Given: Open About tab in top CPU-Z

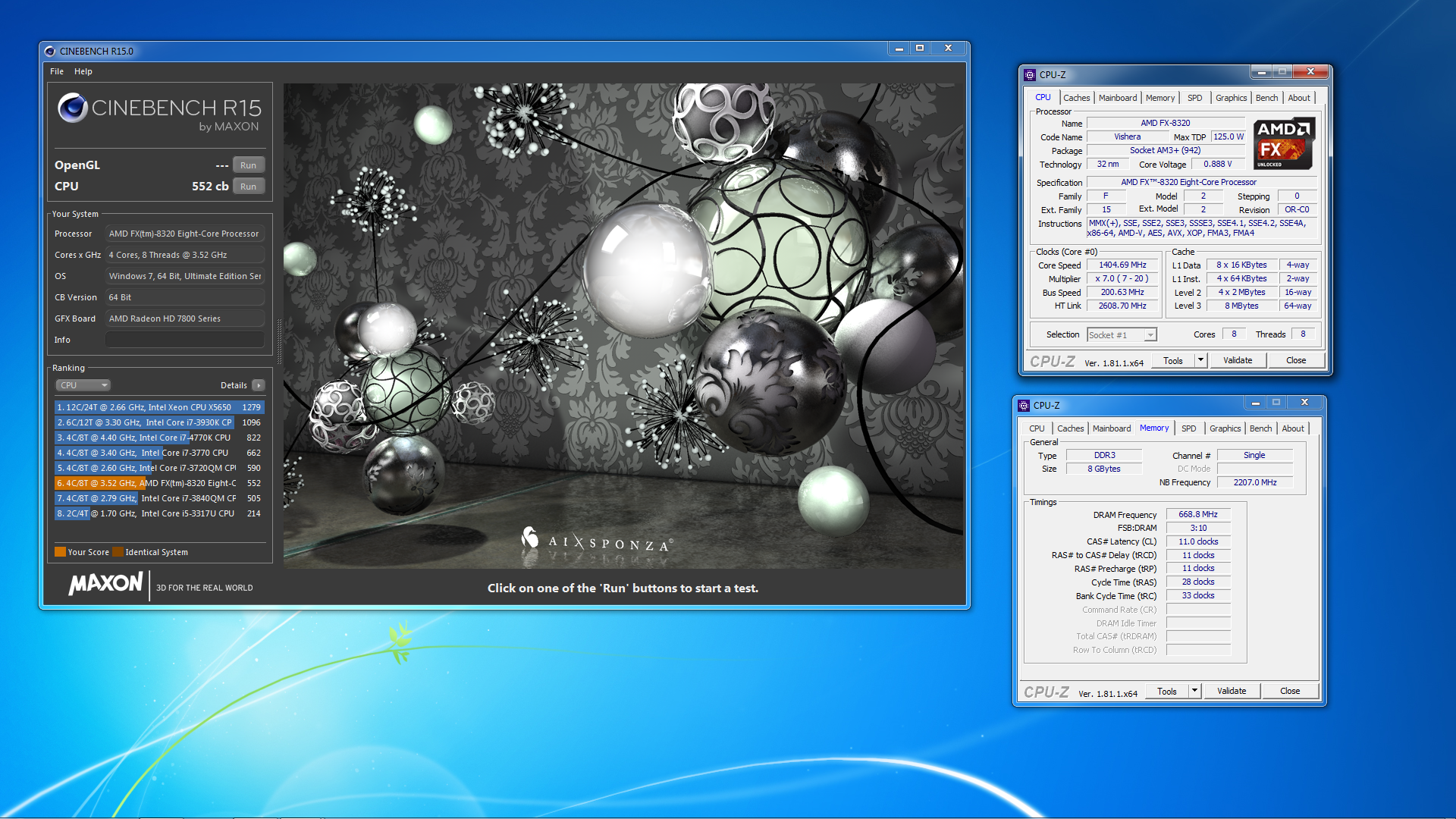Looking at the screenshot, I should tap(1299, 98).
